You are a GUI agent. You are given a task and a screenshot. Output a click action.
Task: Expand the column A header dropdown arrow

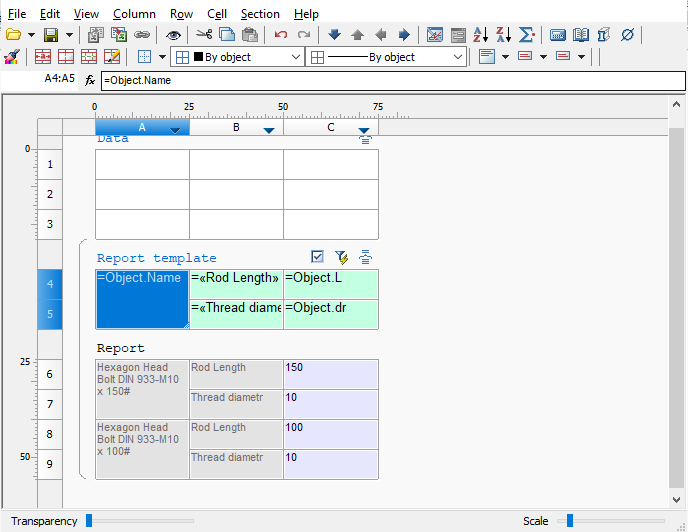pos(176,130)
